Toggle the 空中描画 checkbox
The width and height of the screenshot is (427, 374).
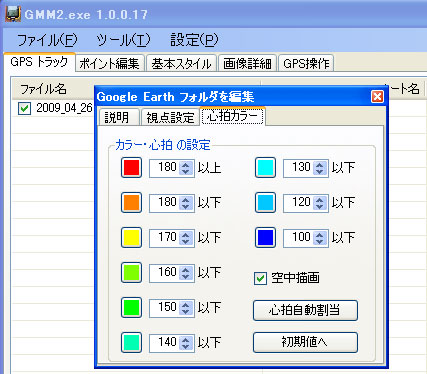[260, 278]
